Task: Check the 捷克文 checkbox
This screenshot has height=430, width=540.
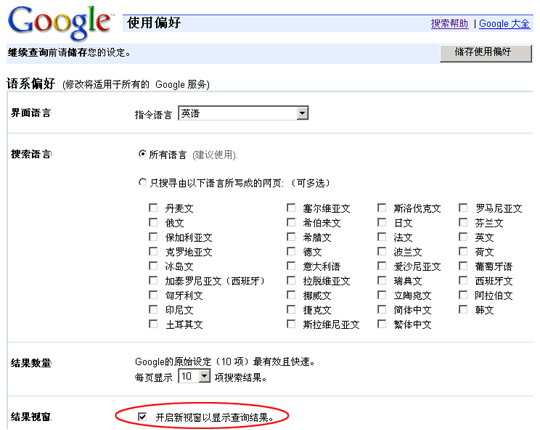Action: [291, 309]
